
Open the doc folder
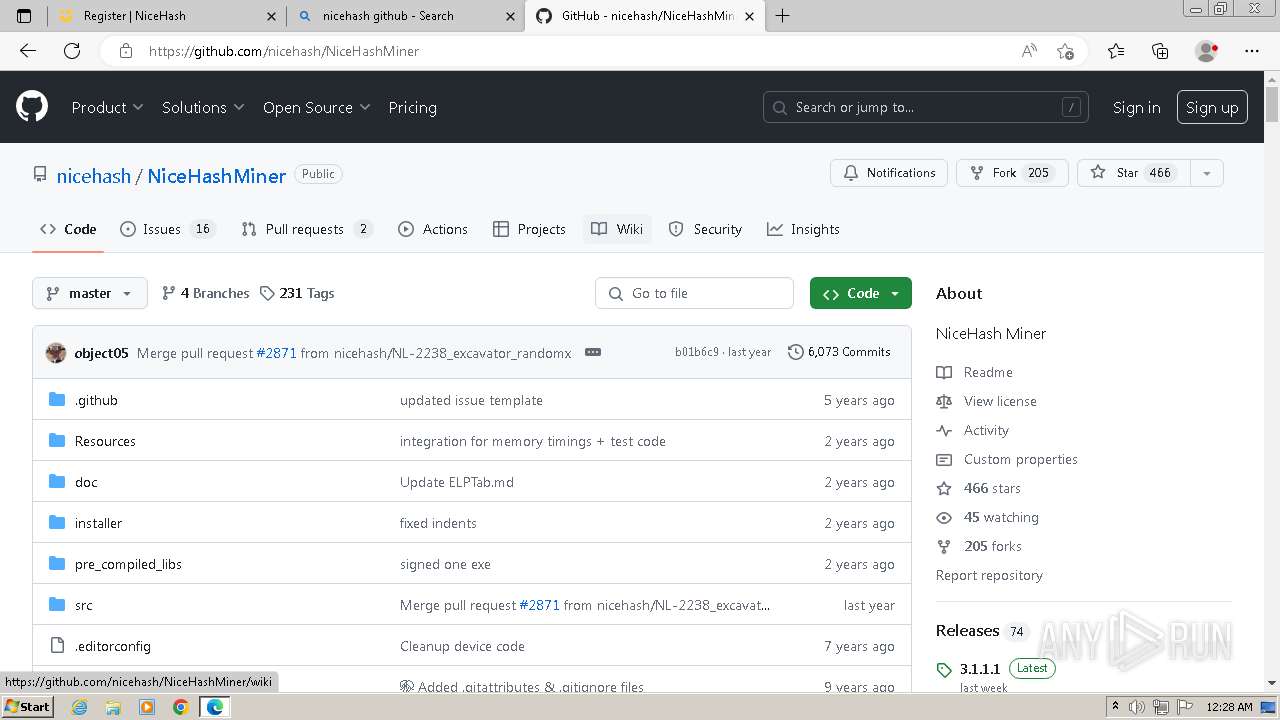86,482
